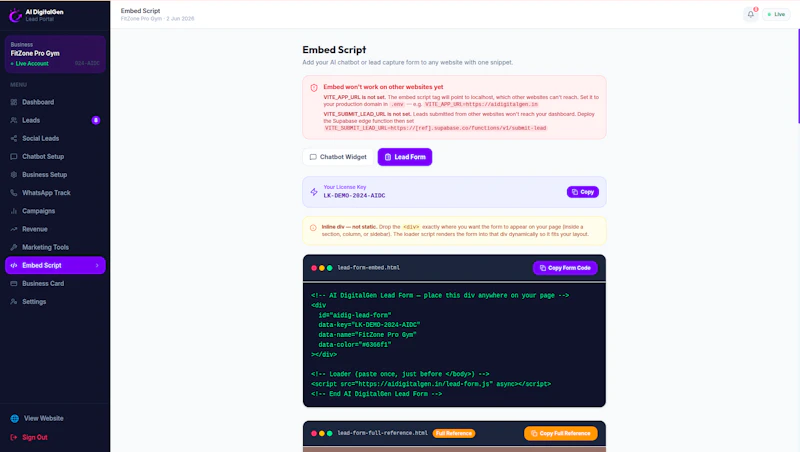
Task: Expand the Embed Script menu chevron
Action: click(x=97, y=265)
